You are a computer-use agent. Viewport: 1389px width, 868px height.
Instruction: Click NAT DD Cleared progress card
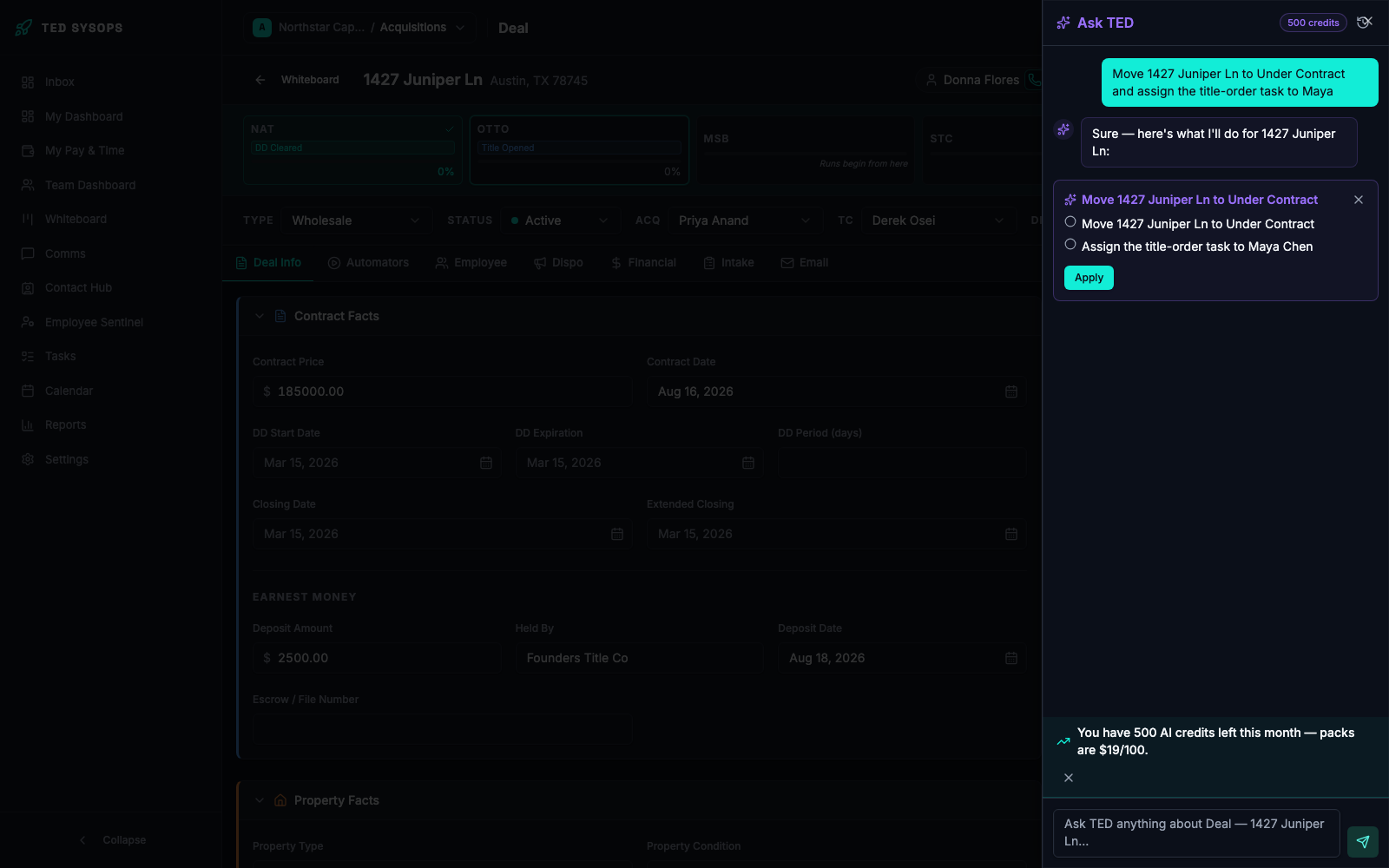[352, 150]
